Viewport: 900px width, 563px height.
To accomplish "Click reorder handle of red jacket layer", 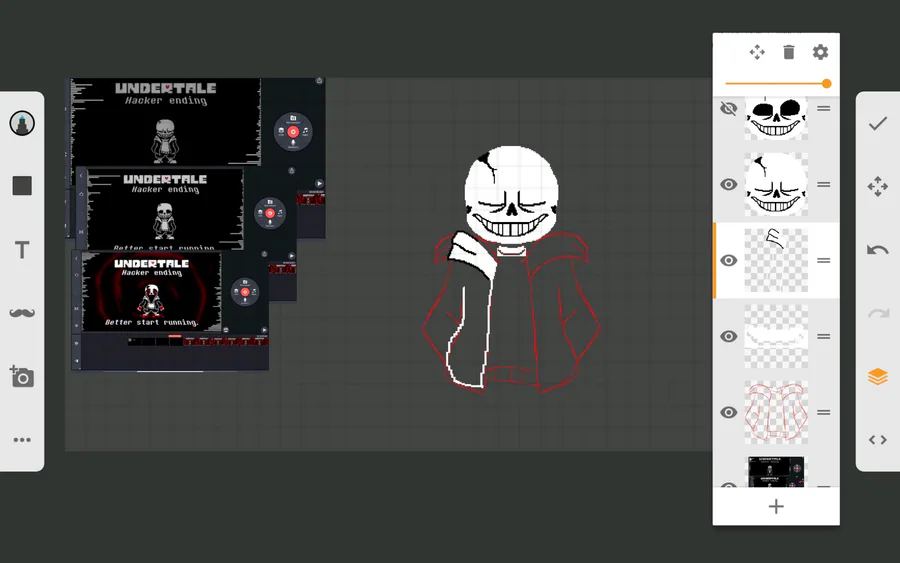I will 824,412.
